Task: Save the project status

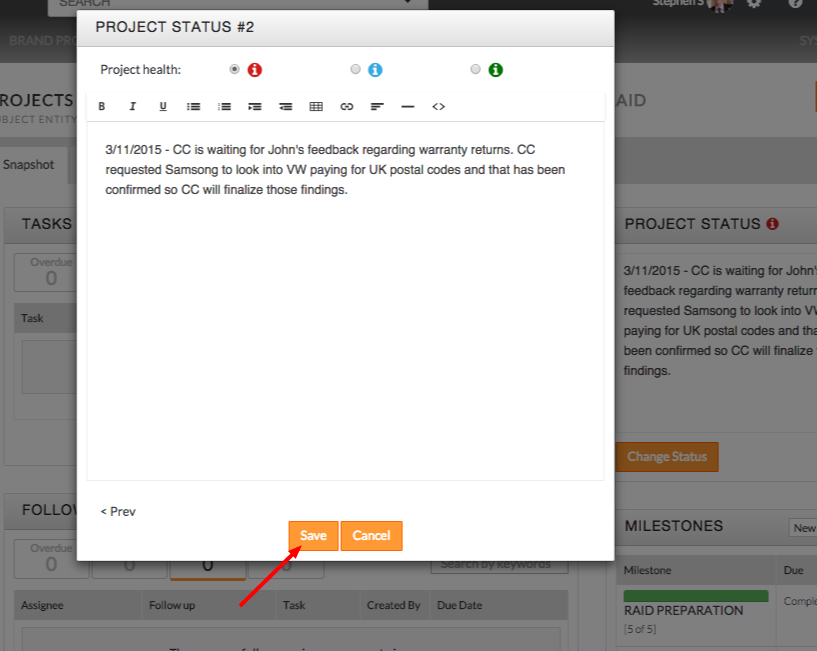Action: click(x=313, y=536)
